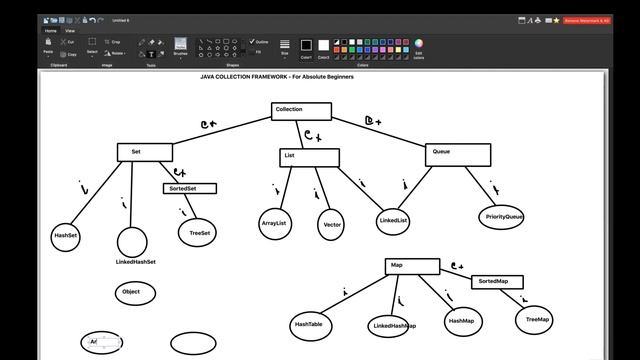This screenshot has width=640, height=360.
Task: Choose the orange palette color
Action: [344, 50]
